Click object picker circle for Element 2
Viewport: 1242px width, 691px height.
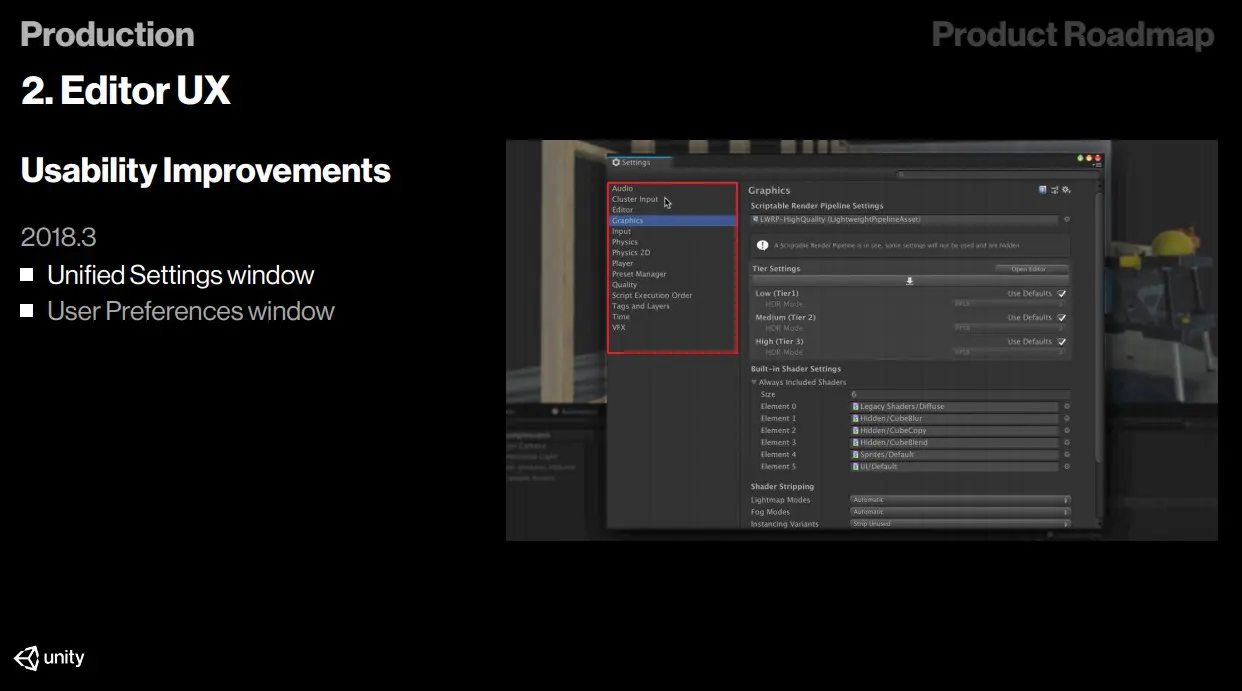pos(1067,430)
